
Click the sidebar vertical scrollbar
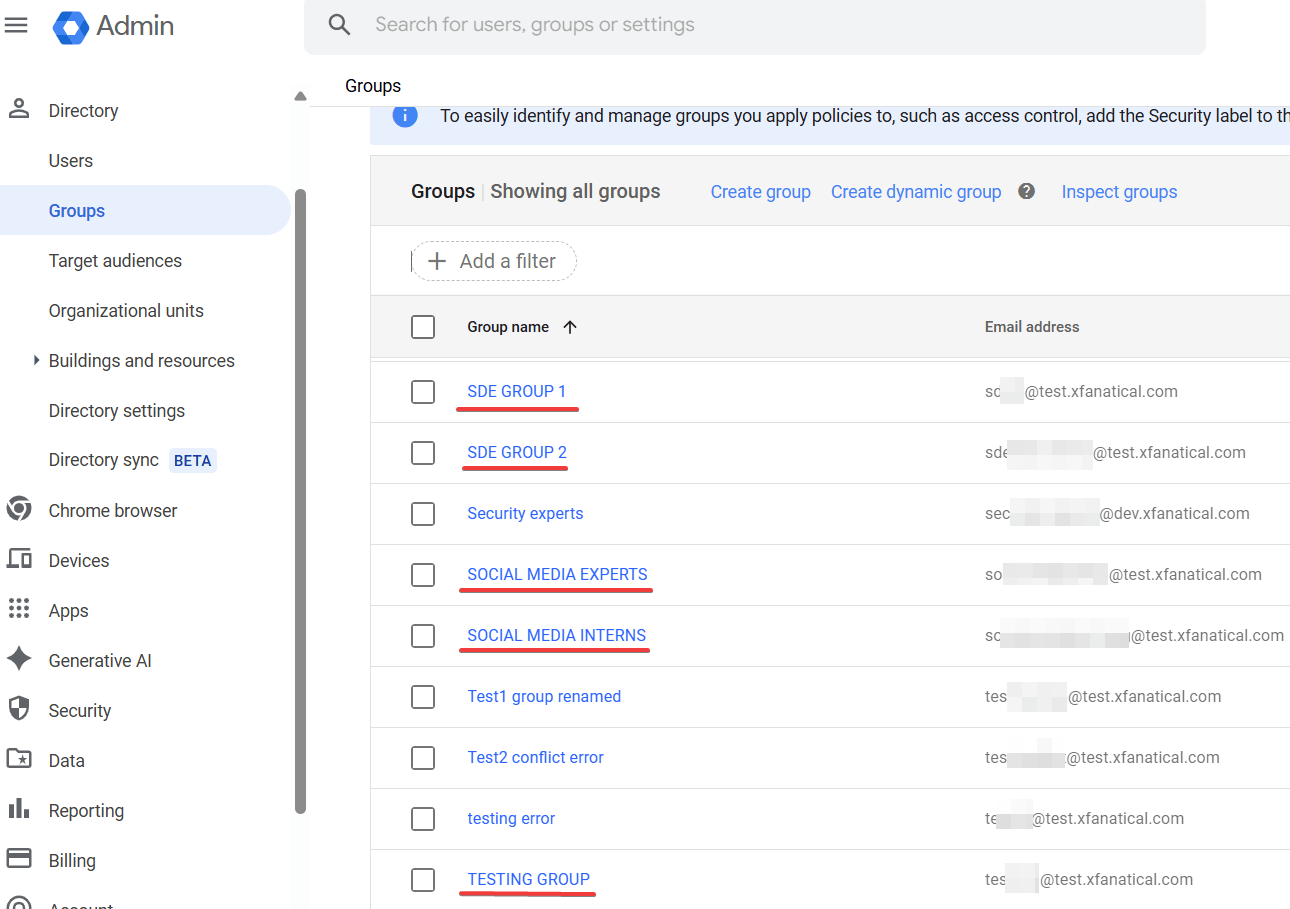pyautogui.click(x=300, y=500)
